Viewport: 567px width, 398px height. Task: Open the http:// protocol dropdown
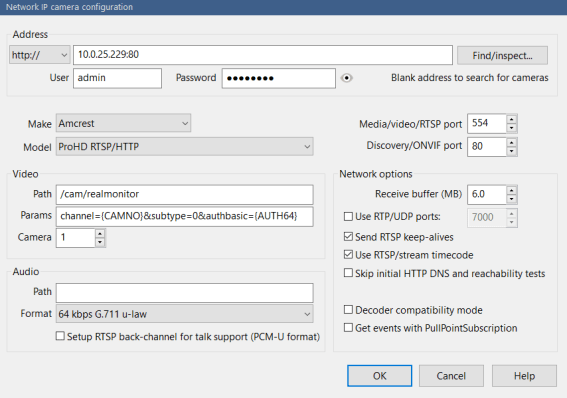pos(39,55)
